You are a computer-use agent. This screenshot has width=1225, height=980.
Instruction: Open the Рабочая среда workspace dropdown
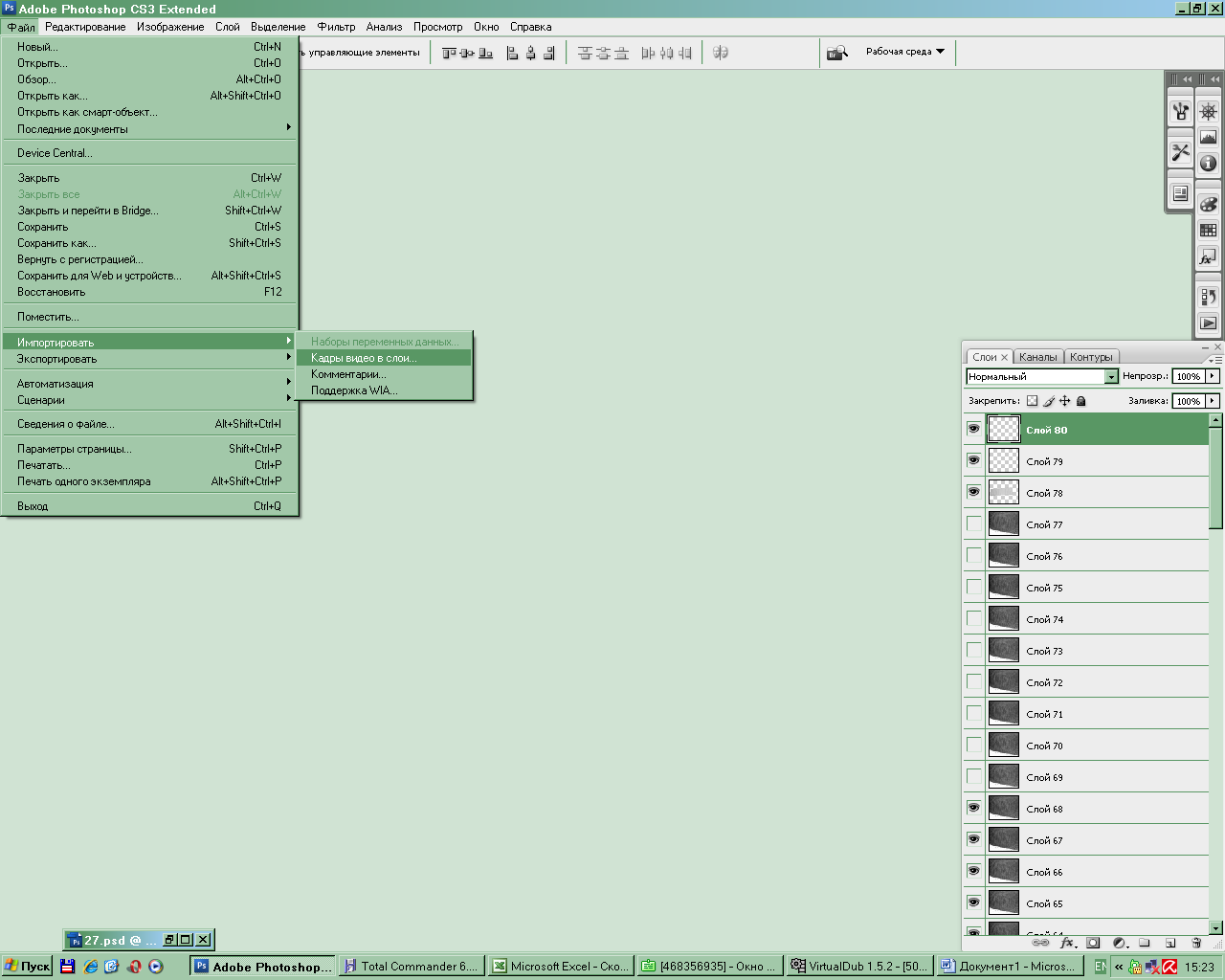[x=904, y=52]
